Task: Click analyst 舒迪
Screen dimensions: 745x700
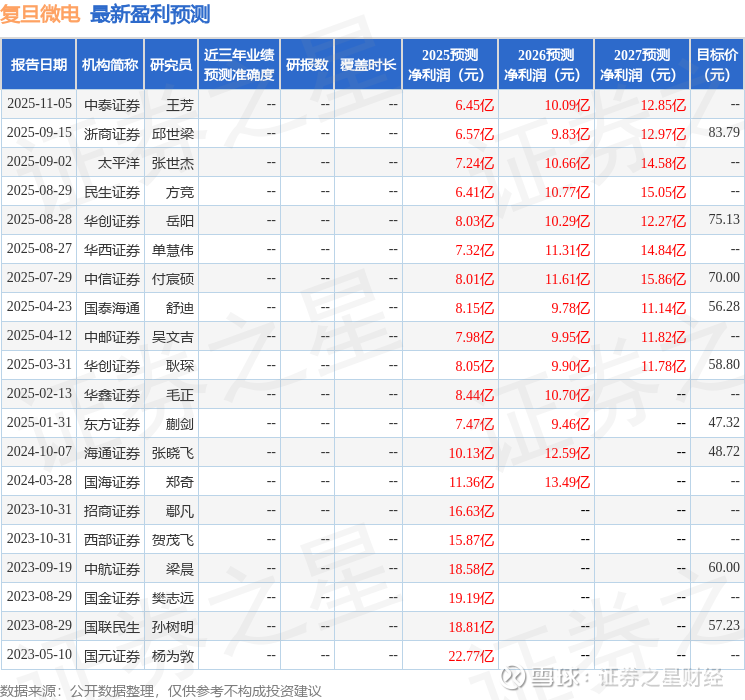Action: [180, 308]
